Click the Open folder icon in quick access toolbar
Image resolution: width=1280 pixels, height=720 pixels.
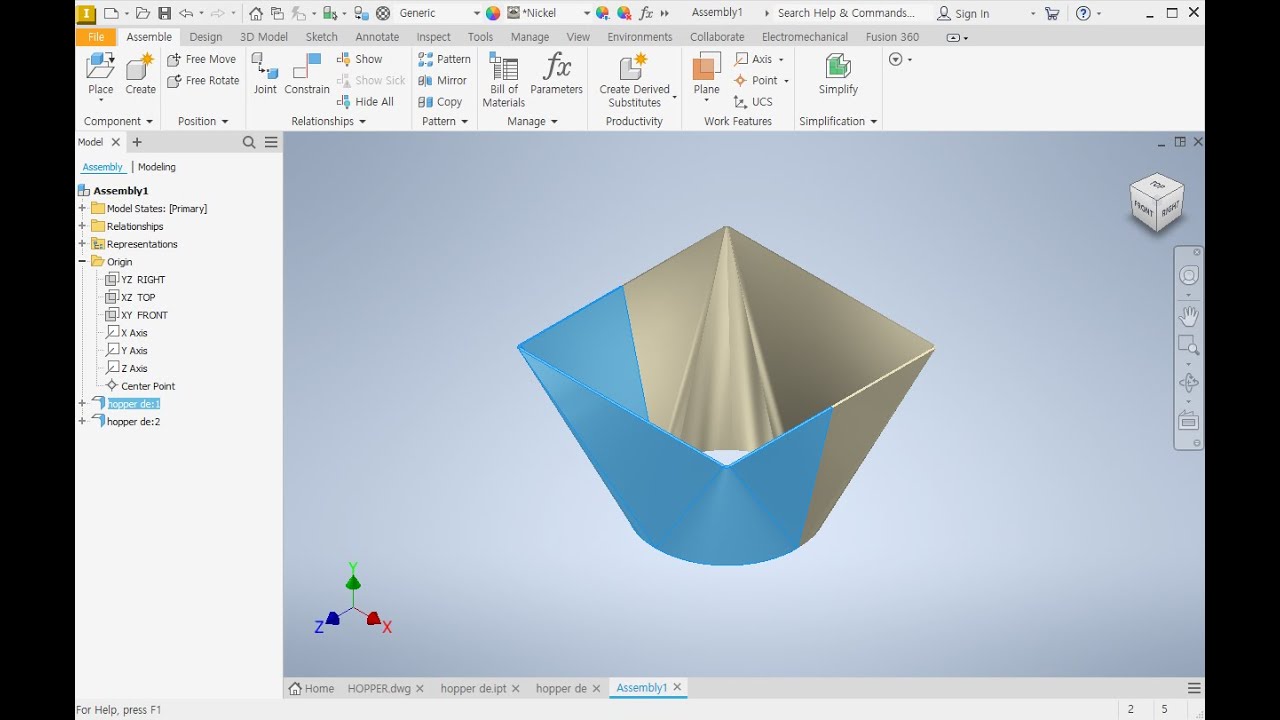[142, 13]
